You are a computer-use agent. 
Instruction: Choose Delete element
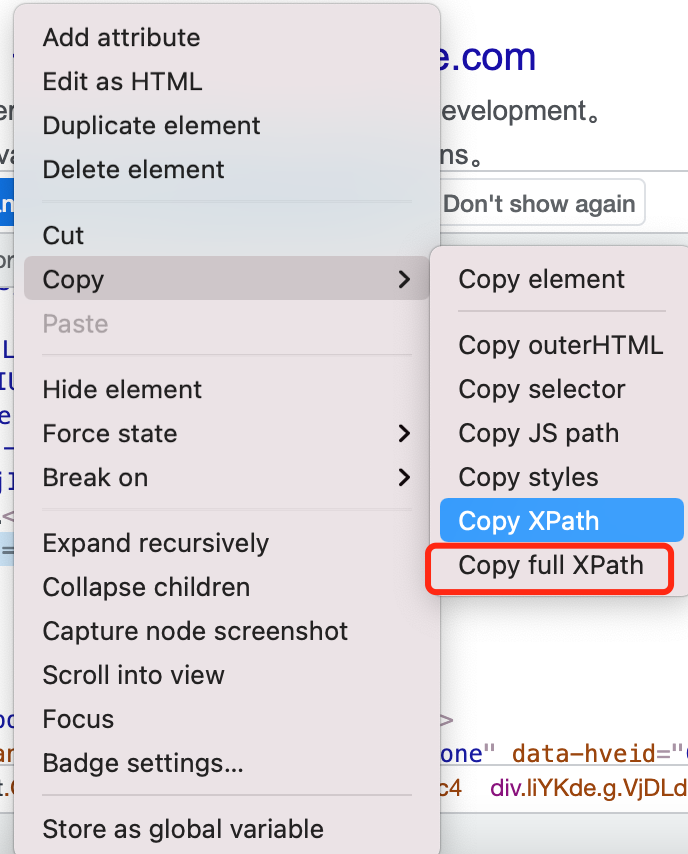click(133, 170)
